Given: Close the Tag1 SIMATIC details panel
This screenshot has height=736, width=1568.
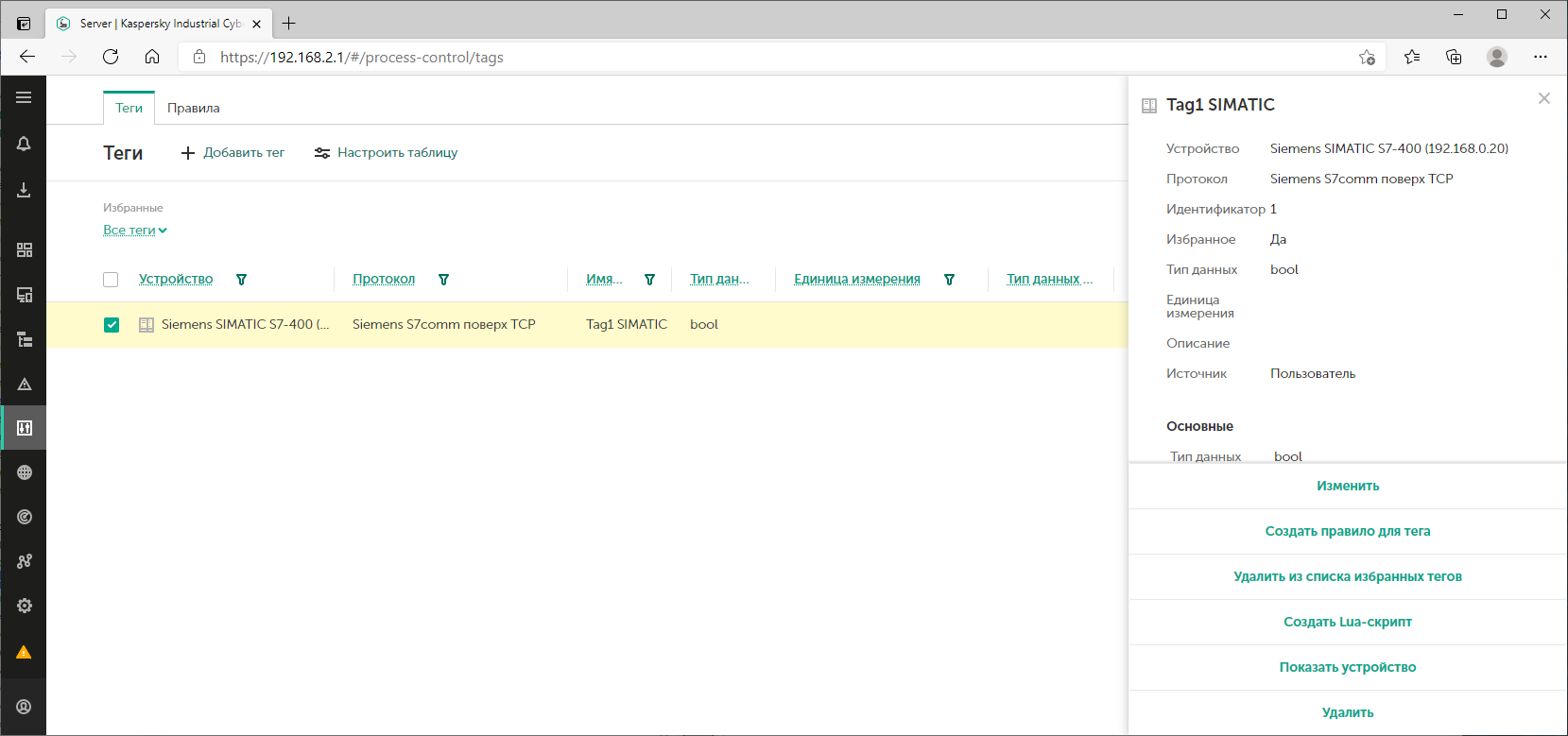Looking at the screenshot, I should click(1543, 98).
